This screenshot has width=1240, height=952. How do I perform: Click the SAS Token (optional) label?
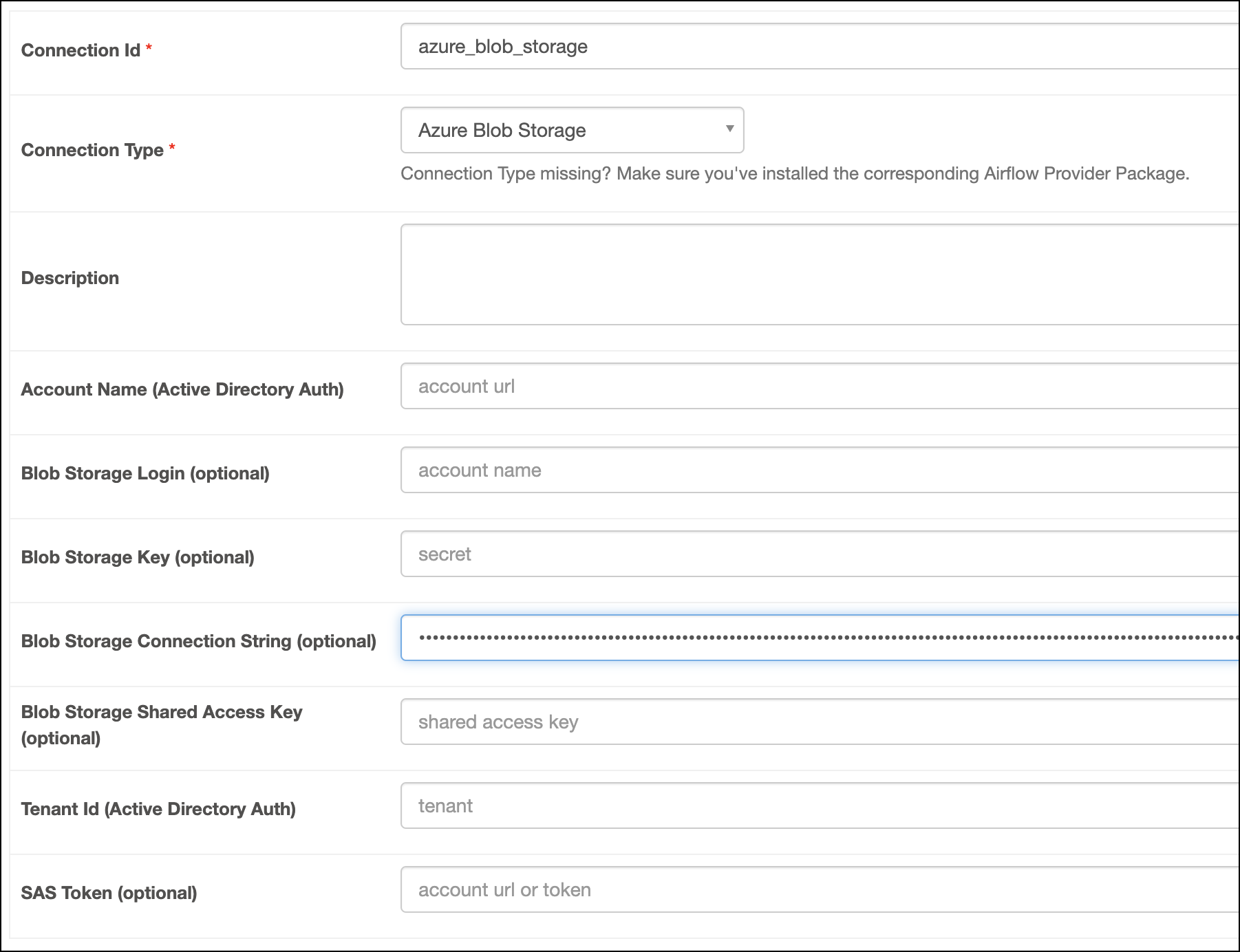click(x=109, y=892)
